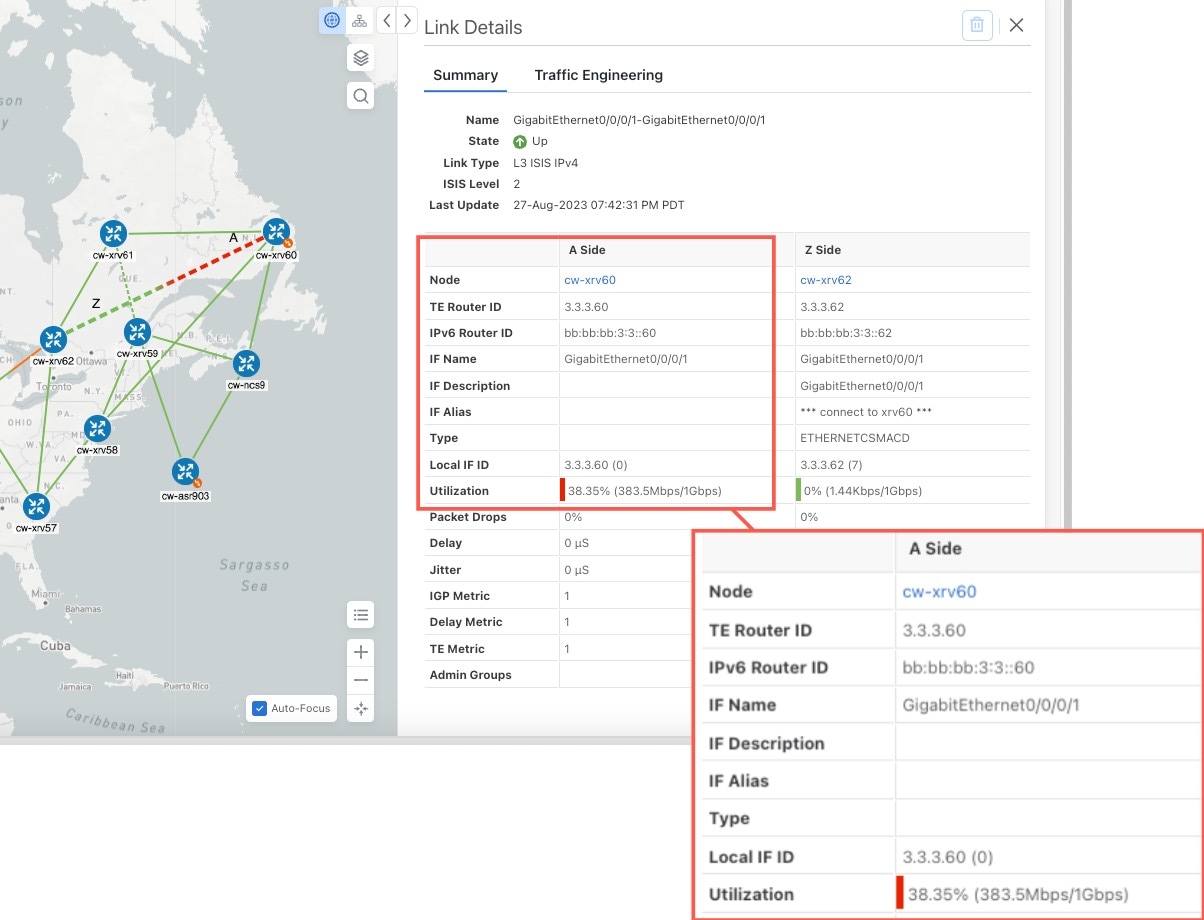
Task: Click the trash icon in Link Details
Action: (977, 25)
